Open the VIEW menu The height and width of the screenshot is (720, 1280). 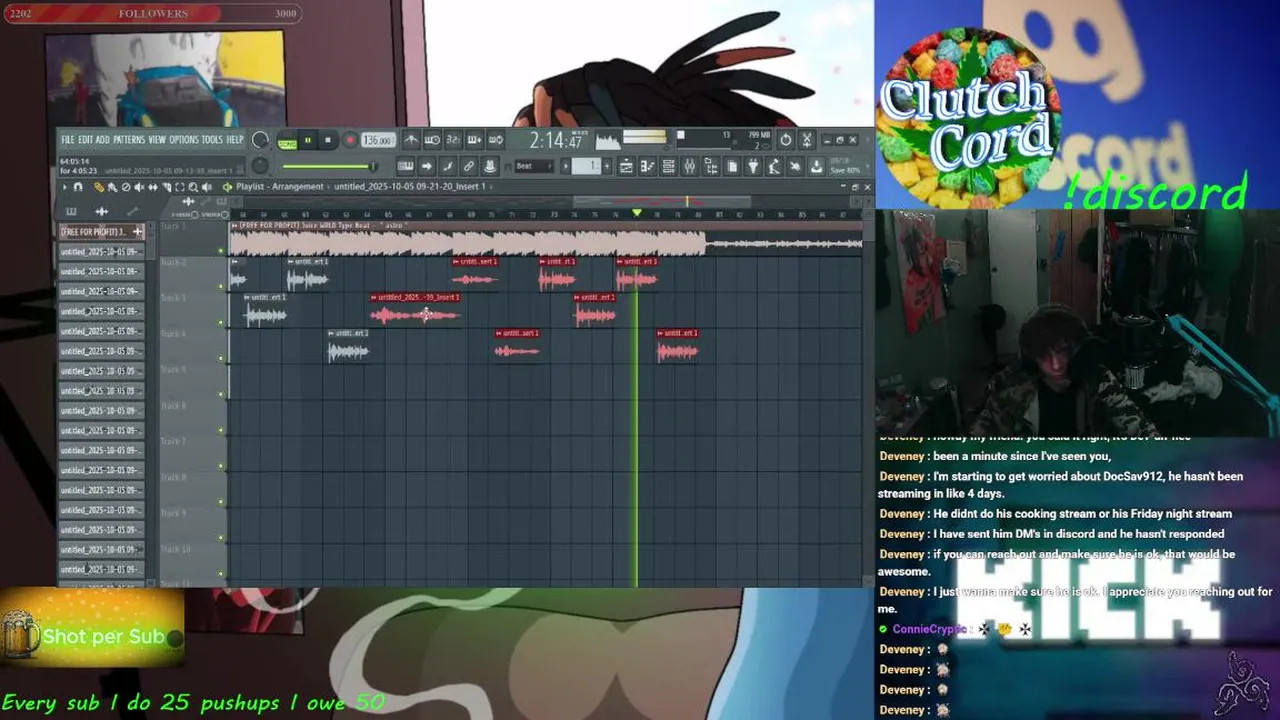click(157, 140)
